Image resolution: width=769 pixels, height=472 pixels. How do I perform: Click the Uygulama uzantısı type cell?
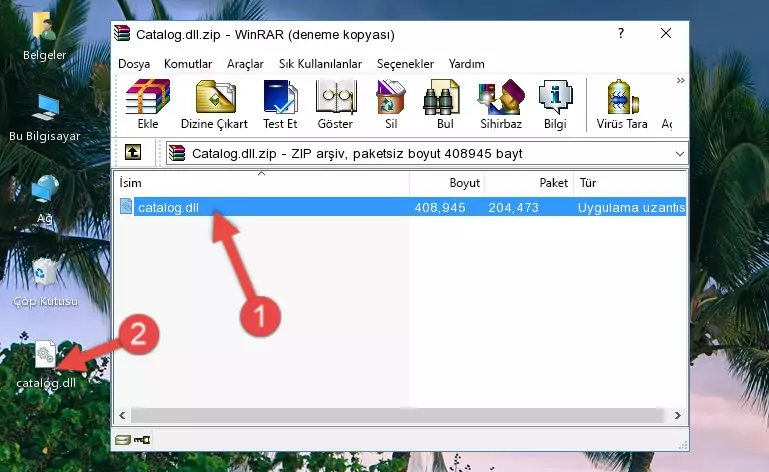(x=631, y=208)
